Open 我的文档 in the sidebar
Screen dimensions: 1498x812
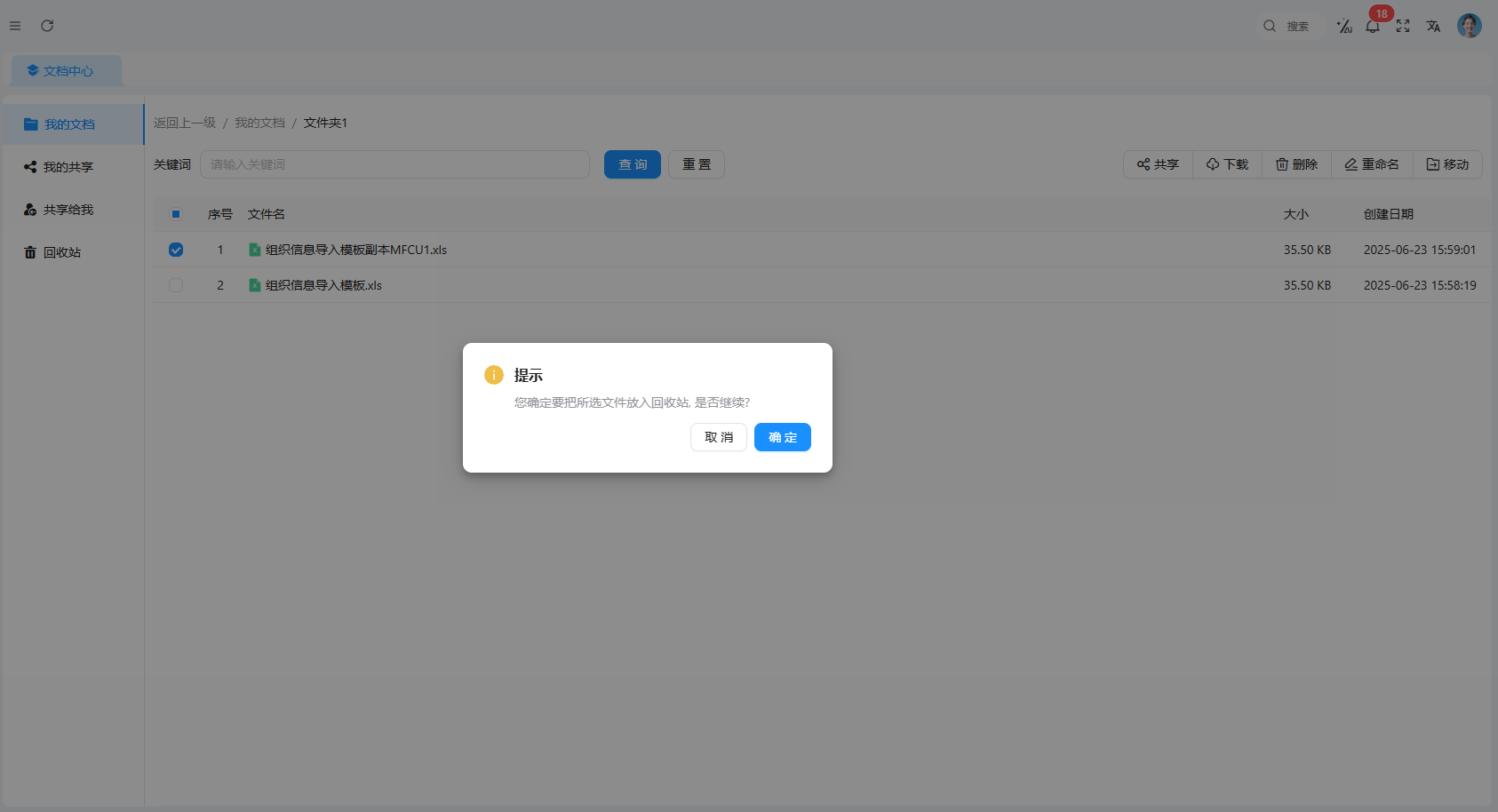point(72,124)
